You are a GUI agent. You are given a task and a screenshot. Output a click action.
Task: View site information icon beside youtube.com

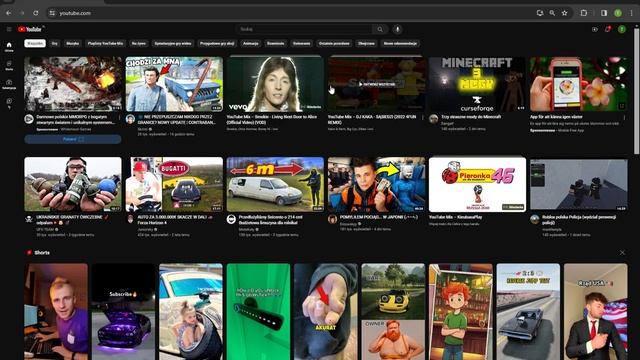[x=52, y=13]
